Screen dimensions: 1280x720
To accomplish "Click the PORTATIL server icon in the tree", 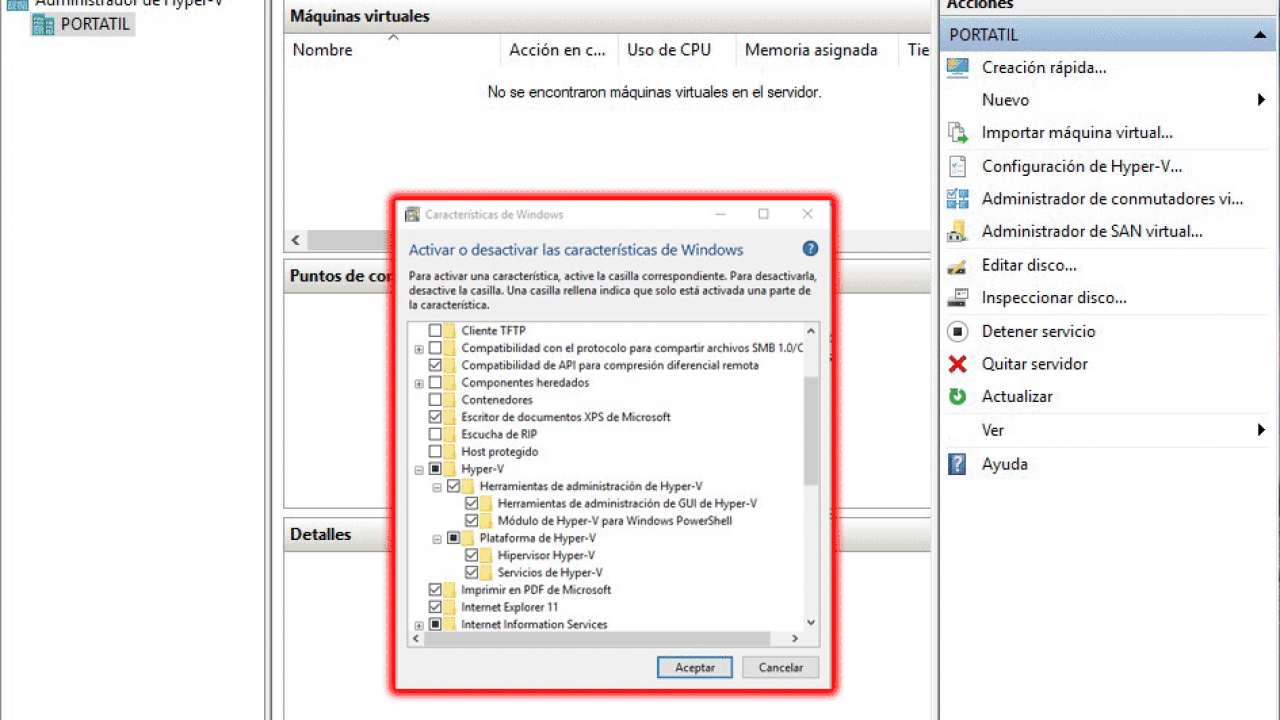I will click(43, 24).
